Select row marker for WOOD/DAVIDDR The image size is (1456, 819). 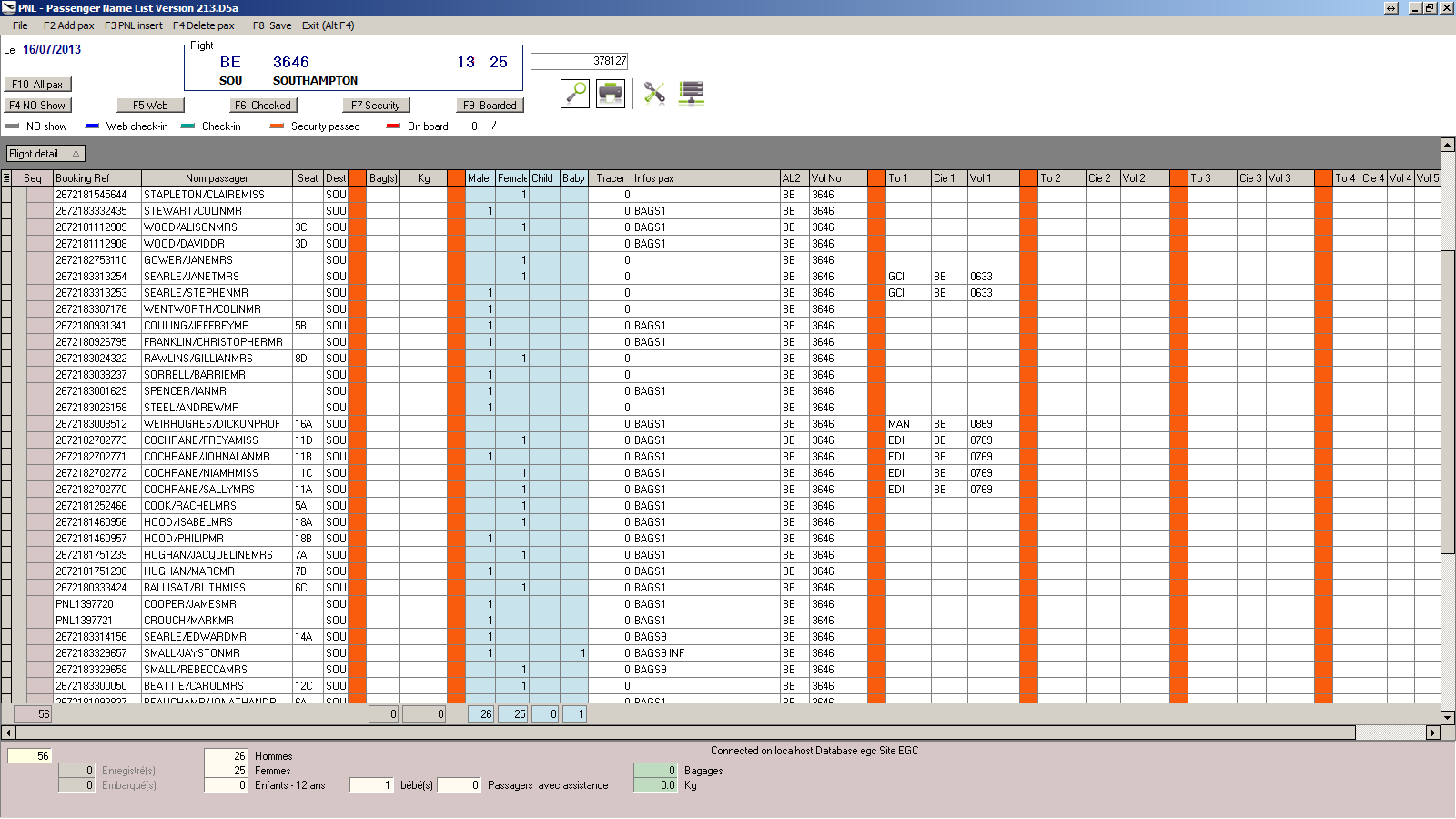click(6, 244)
